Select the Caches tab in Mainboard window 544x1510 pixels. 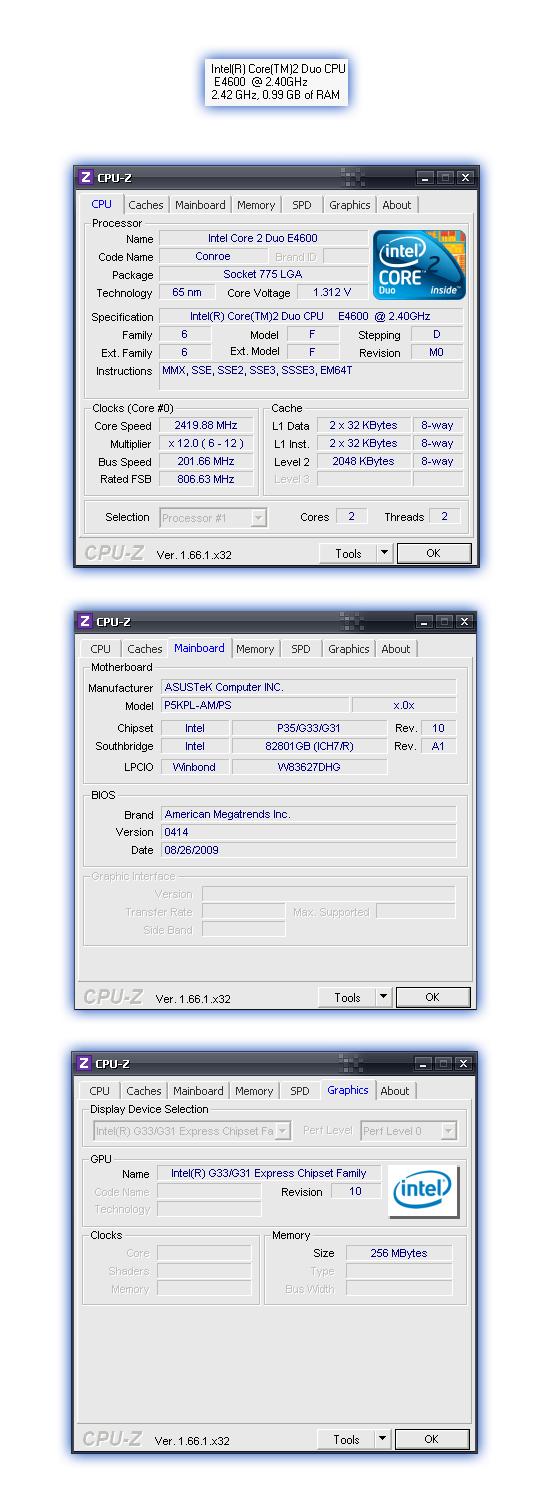pos(145,649)
